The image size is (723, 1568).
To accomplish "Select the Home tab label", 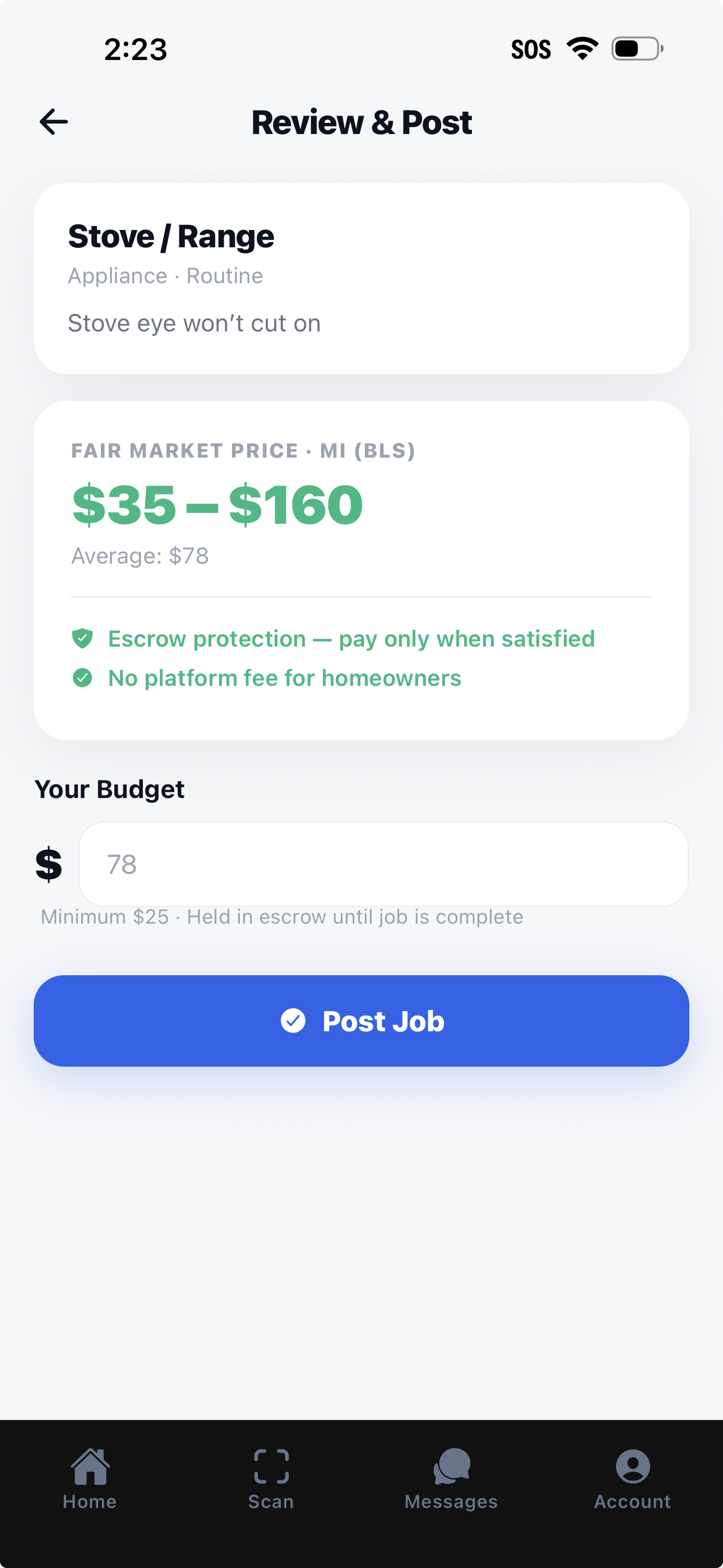I will [x=90, y=1502].
